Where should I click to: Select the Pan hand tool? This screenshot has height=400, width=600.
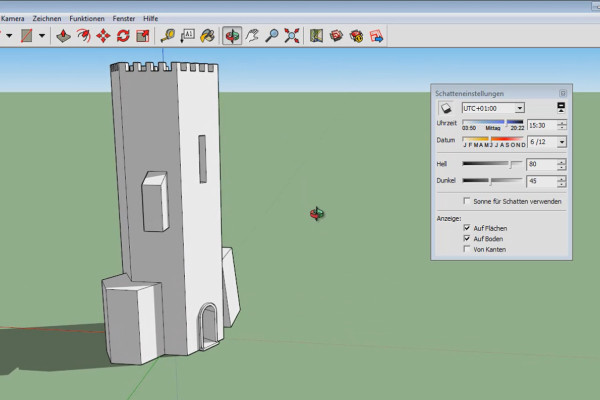[x=252, y=36]
